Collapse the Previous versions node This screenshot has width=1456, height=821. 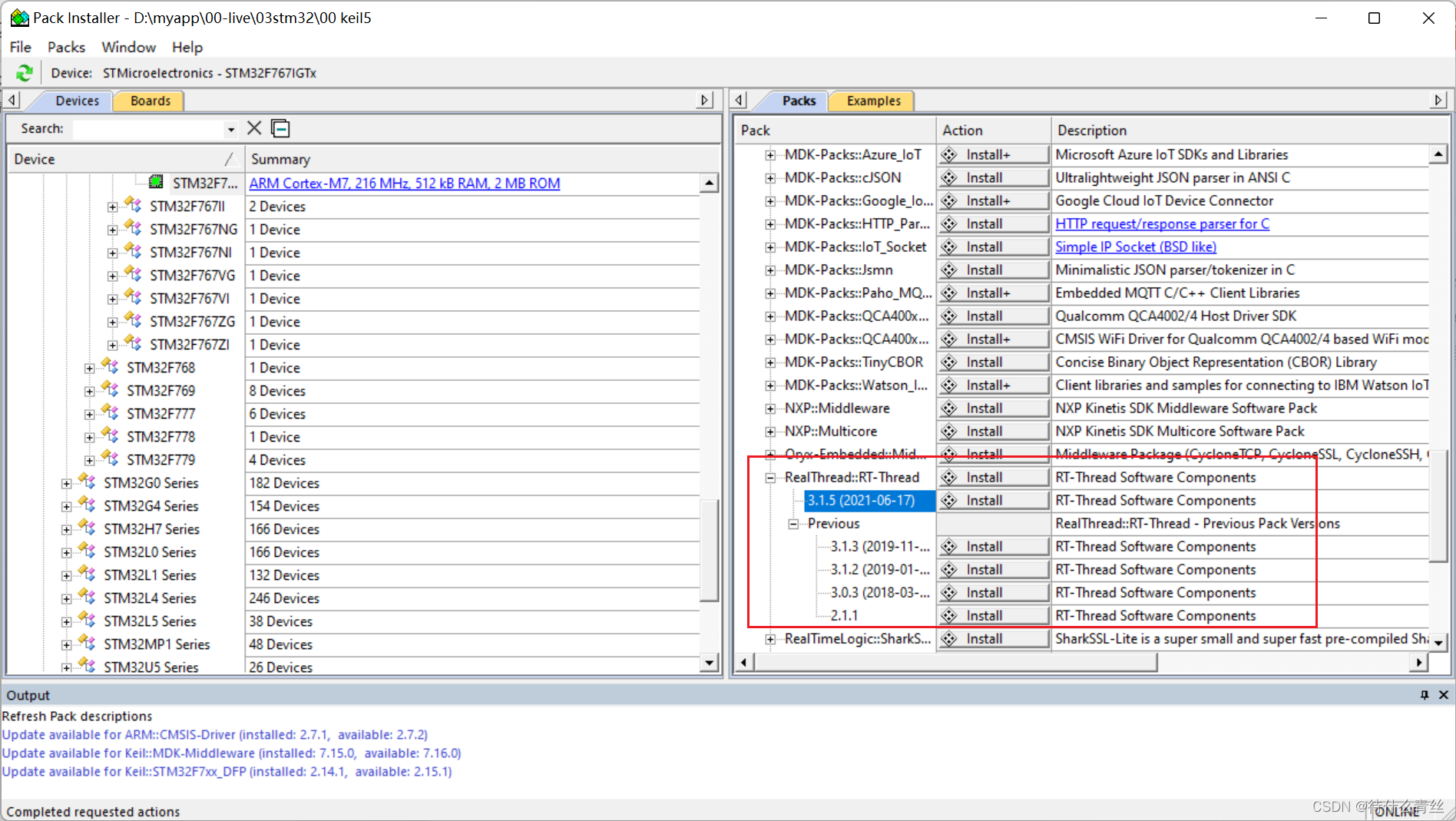793,524
